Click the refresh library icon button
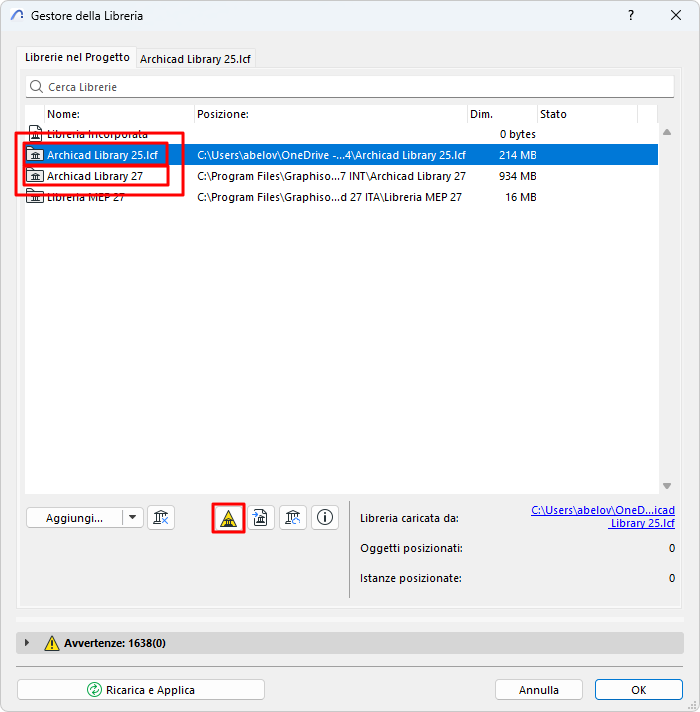 (x=293, y=518)
